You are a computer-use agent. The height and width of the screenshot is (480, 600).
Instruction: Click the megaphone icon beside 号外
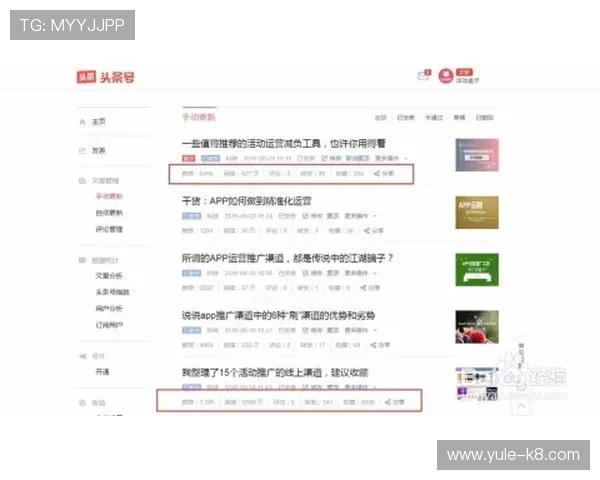tap(82, 356)
